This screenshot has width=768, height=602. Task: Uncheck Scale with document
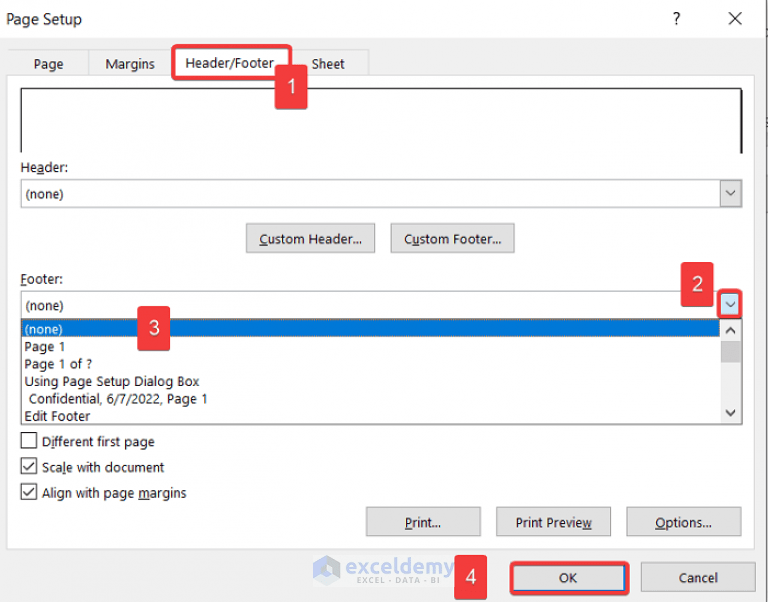click(x=29, y=466)
